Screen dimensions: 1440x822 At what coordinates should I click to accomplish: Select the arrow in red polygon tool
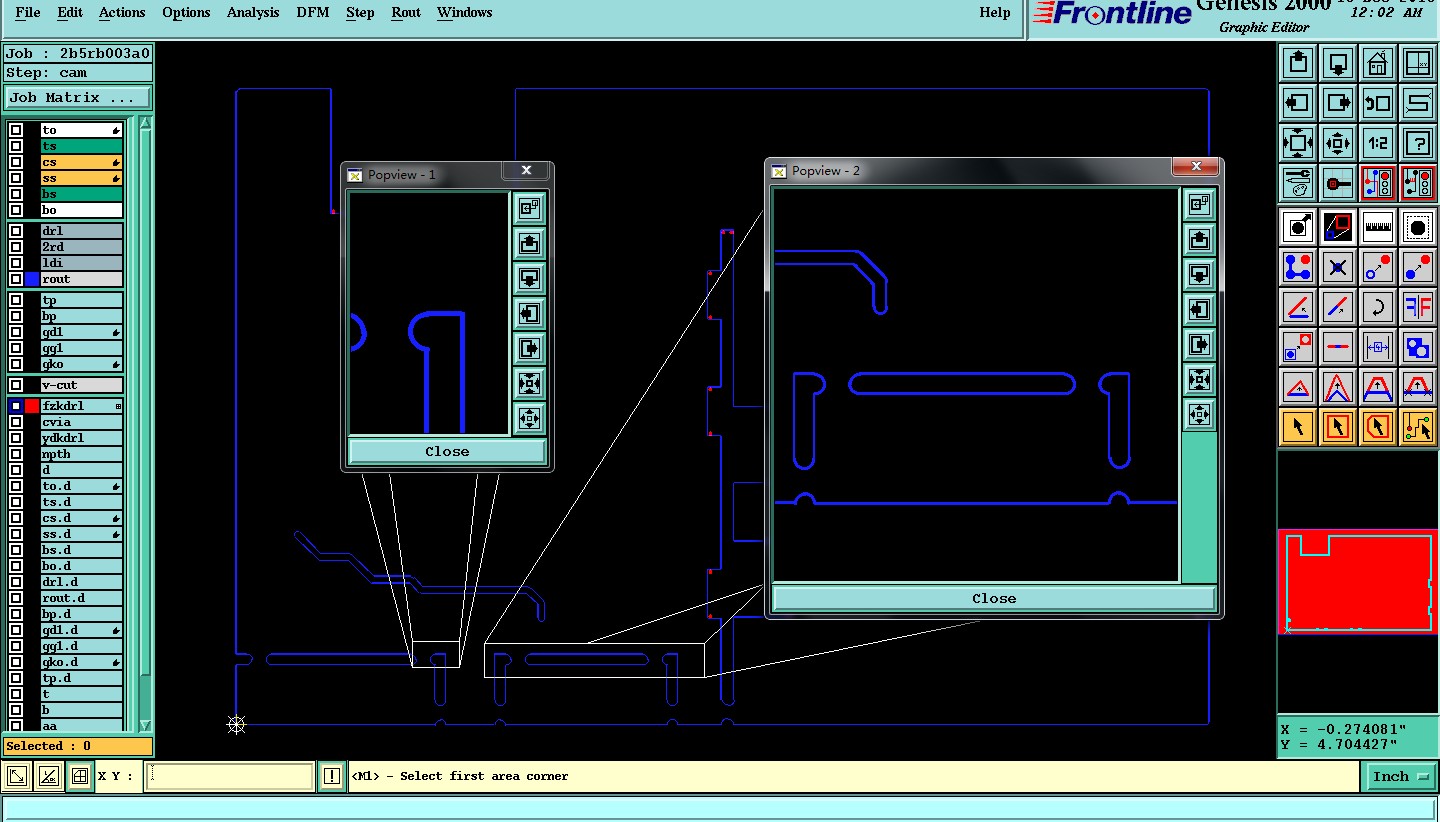pyautogui.click(x=1378, y=427)
